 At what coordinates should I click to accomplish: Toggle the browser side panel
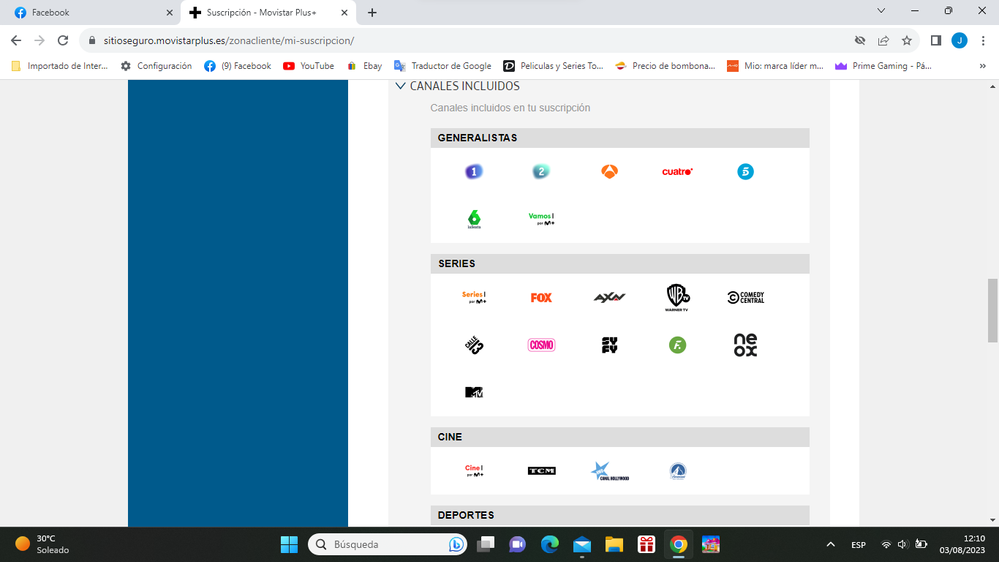coord(936,40)
